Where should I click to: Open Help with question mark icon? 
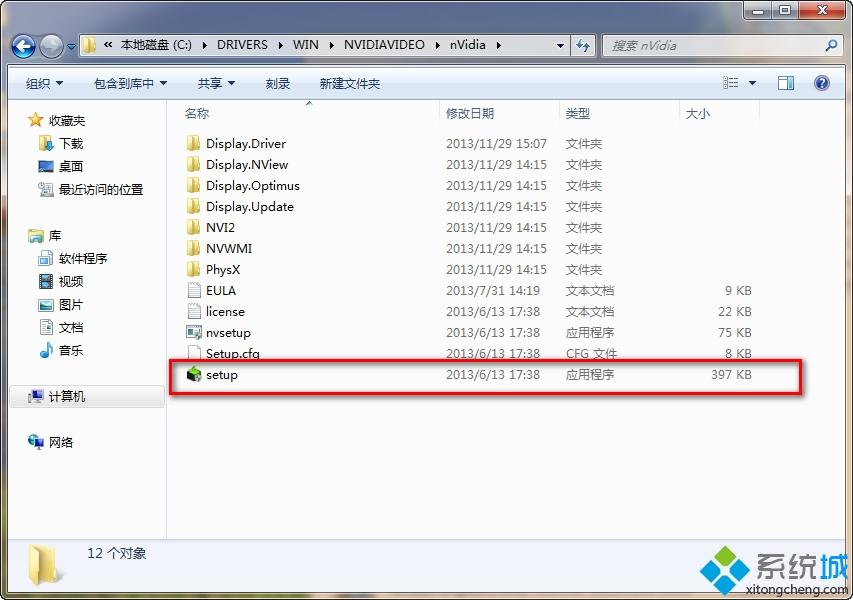pos(821,83)
